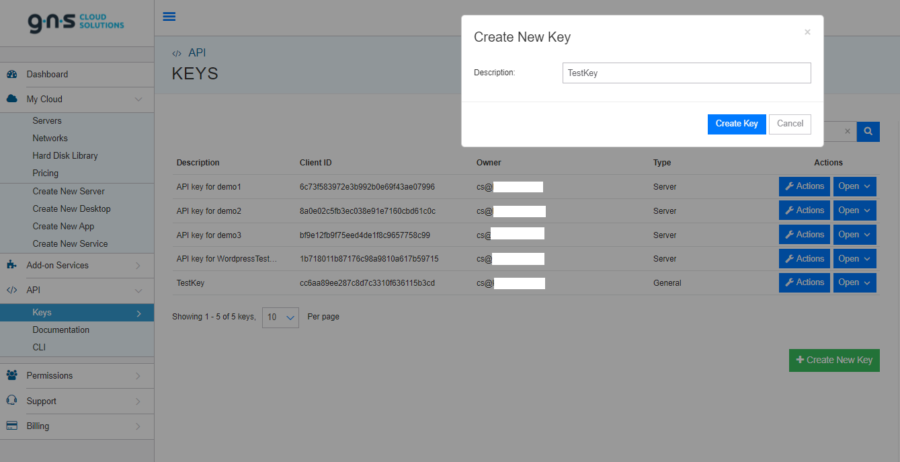Image resolution: width=900 pixels, height=462 pixels.
Task: Click client ID 1b718011b87176c98a9810a617b59715
Action: pyautogui.click(x=369, y=259)
